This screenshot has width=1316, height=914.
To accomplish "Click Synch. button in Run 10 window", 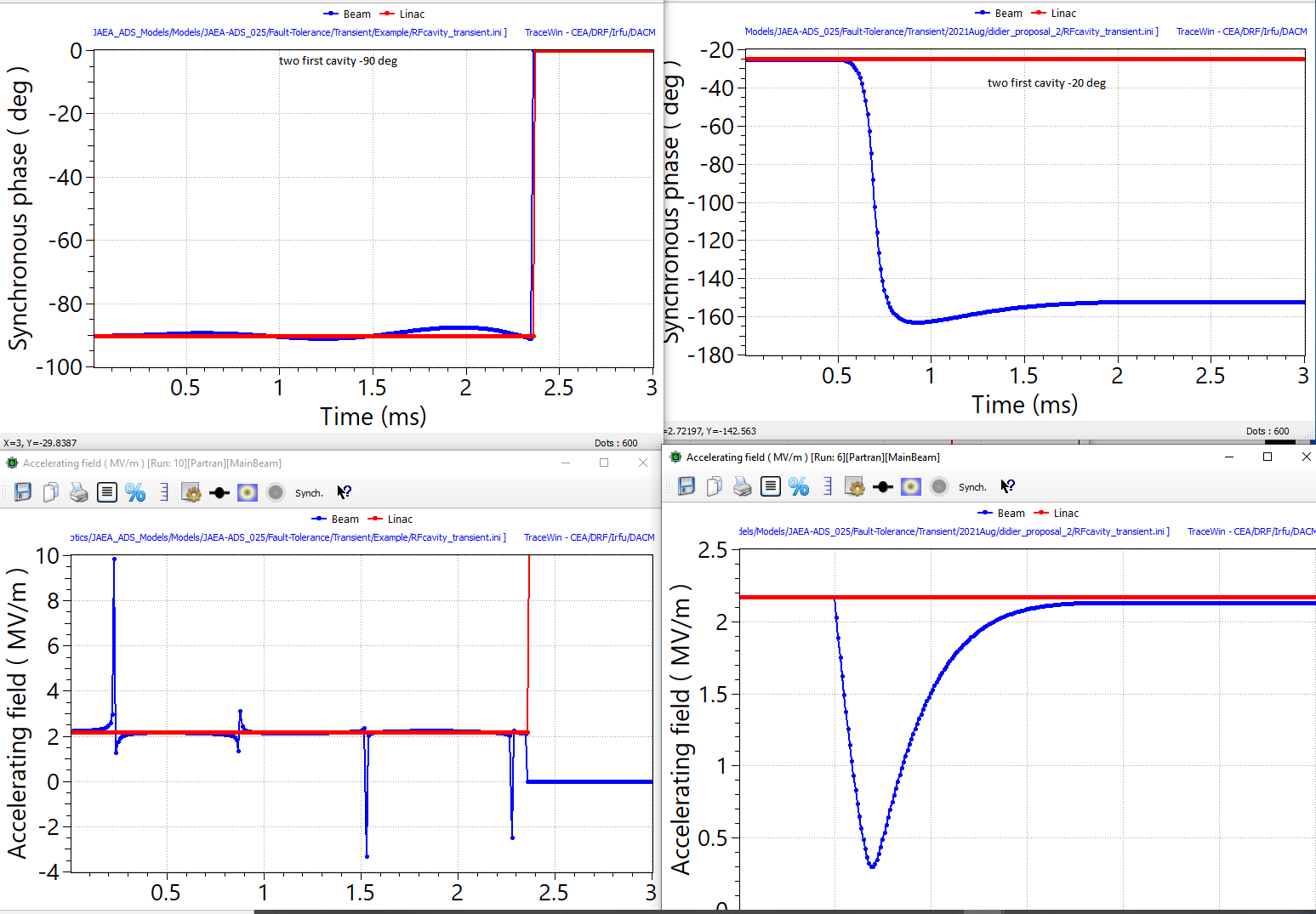I will 309,493.
